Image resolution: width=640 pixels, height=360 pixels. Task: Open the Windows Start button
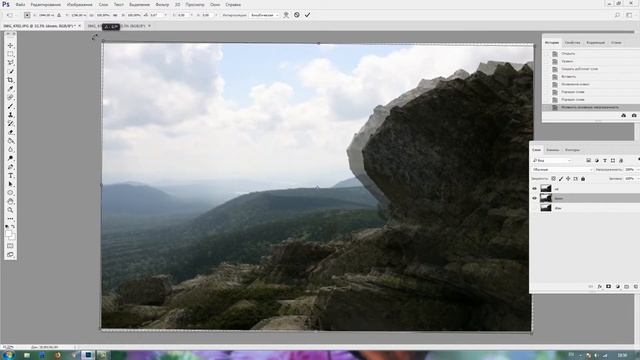click(x=8, y=355)
